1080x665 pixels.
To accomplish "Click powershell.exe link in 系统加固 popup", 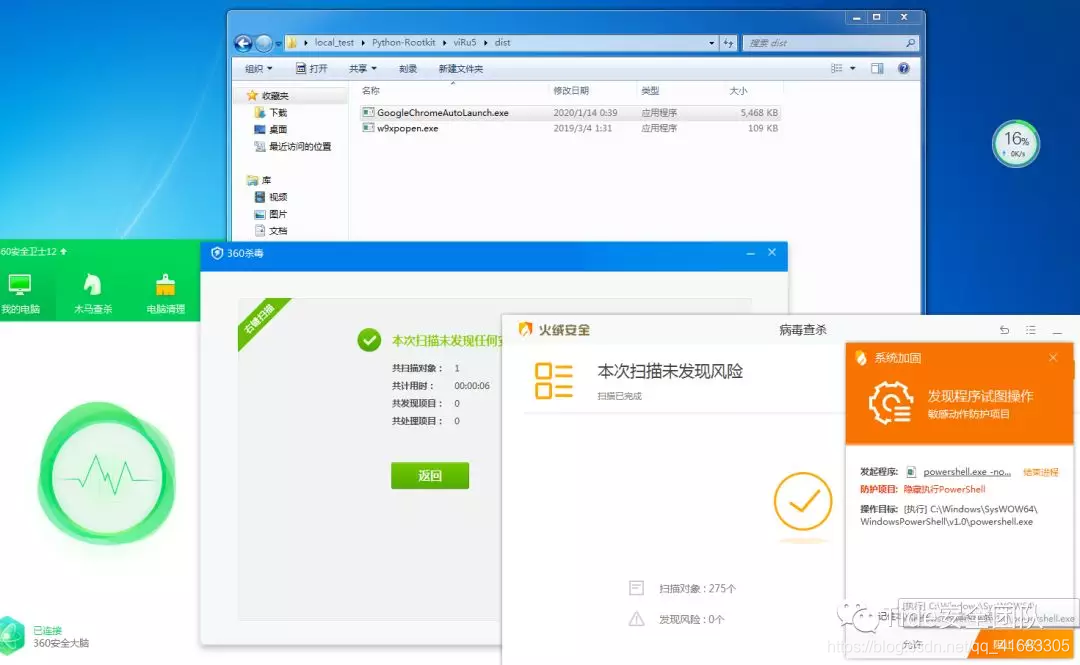I will point(966,472).
